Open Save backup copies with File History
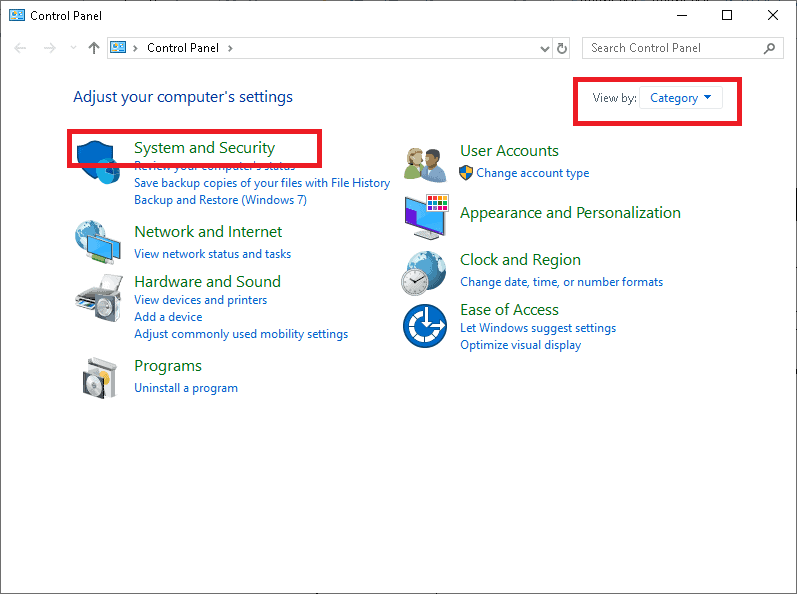 pos(262,183)
